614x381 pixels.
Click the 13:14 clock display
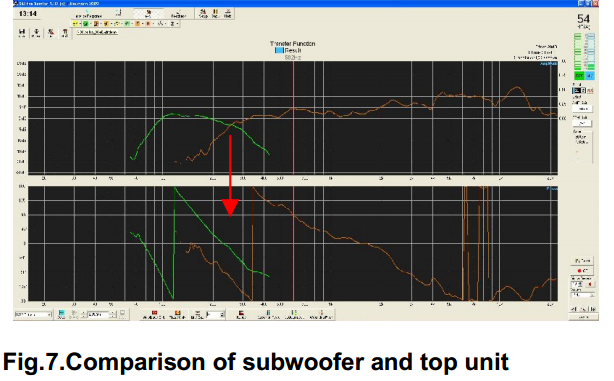(x=28, y=14)
